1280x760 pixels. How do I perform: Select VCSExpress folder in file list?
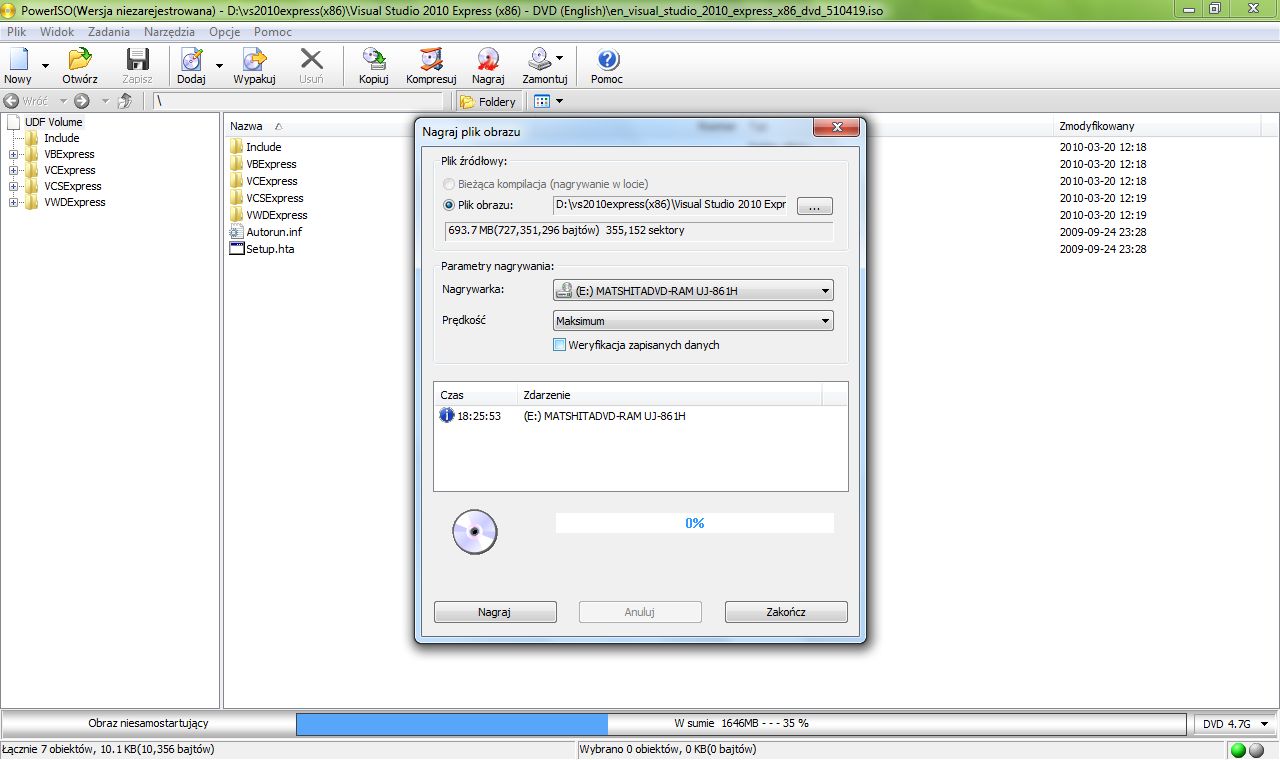[x=267, y=198]
